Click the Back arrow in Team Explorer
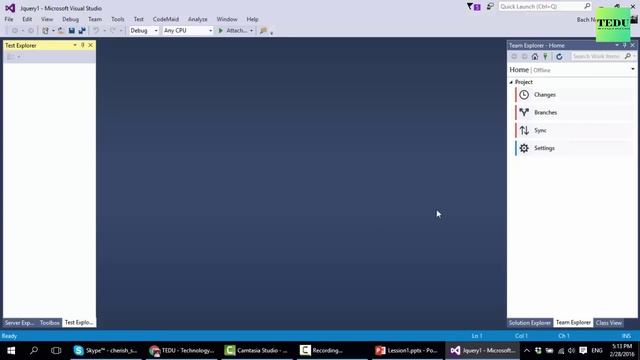The width and height of the screenshot is (640, 360). point(514,56)
